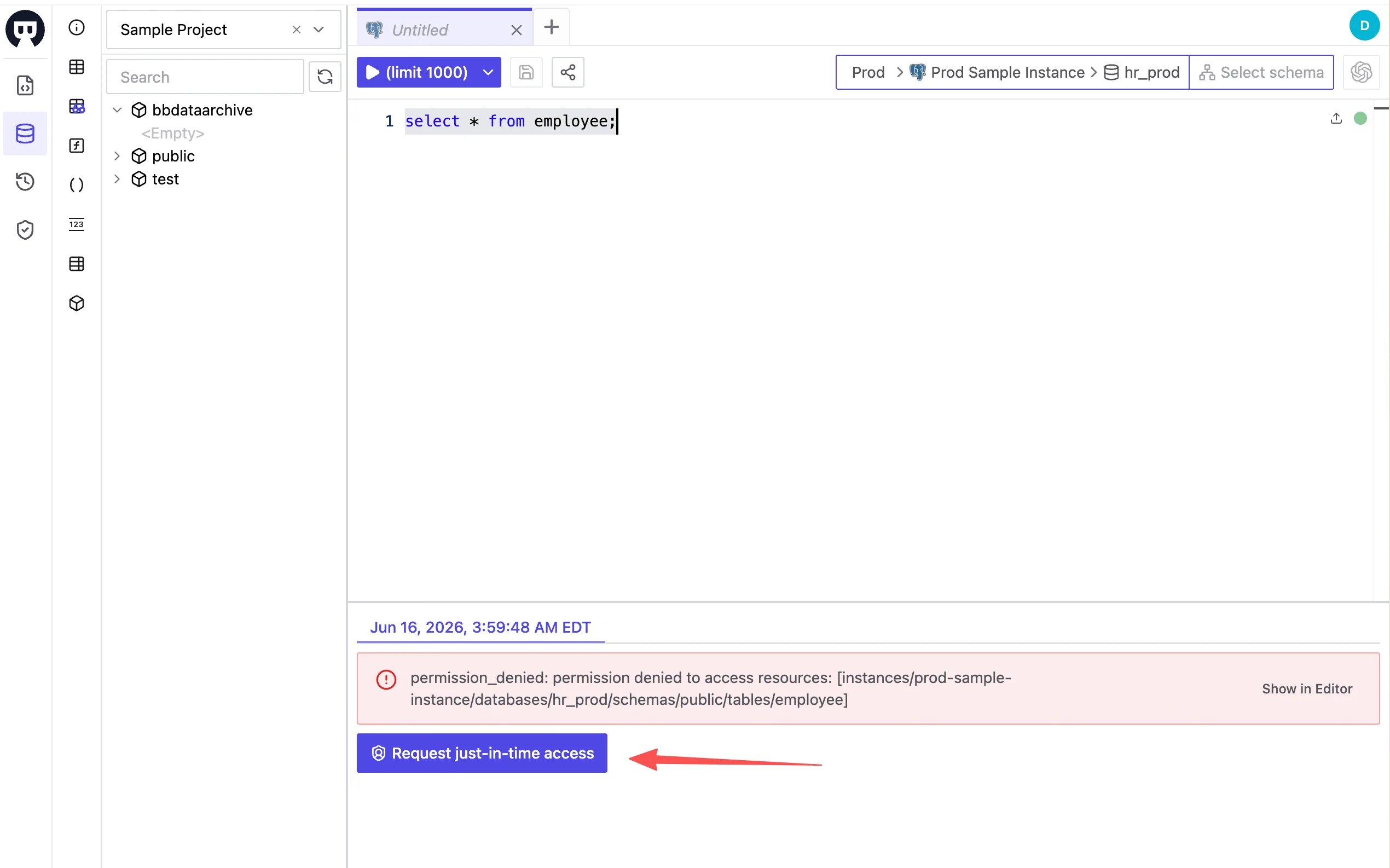Select the packages cube icon

76,303
